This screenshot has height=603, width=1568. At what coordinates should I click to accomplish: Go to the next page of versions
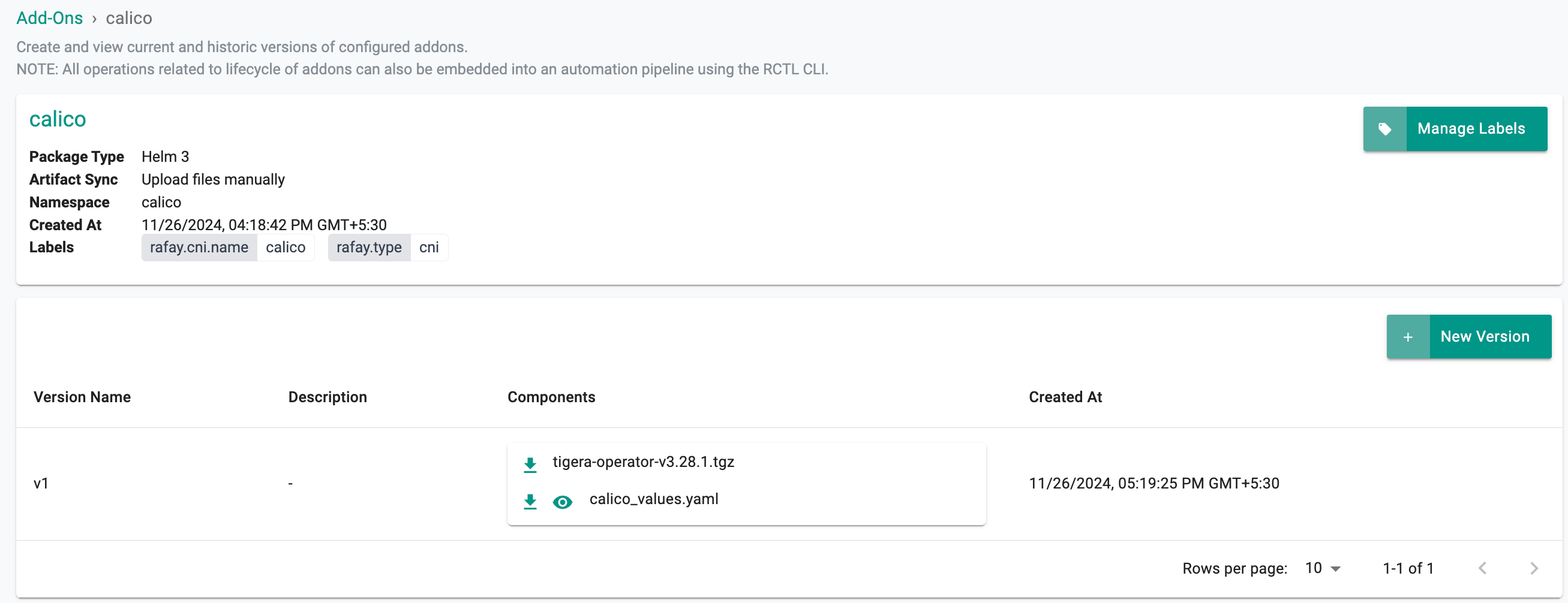tap(1534, 568)
